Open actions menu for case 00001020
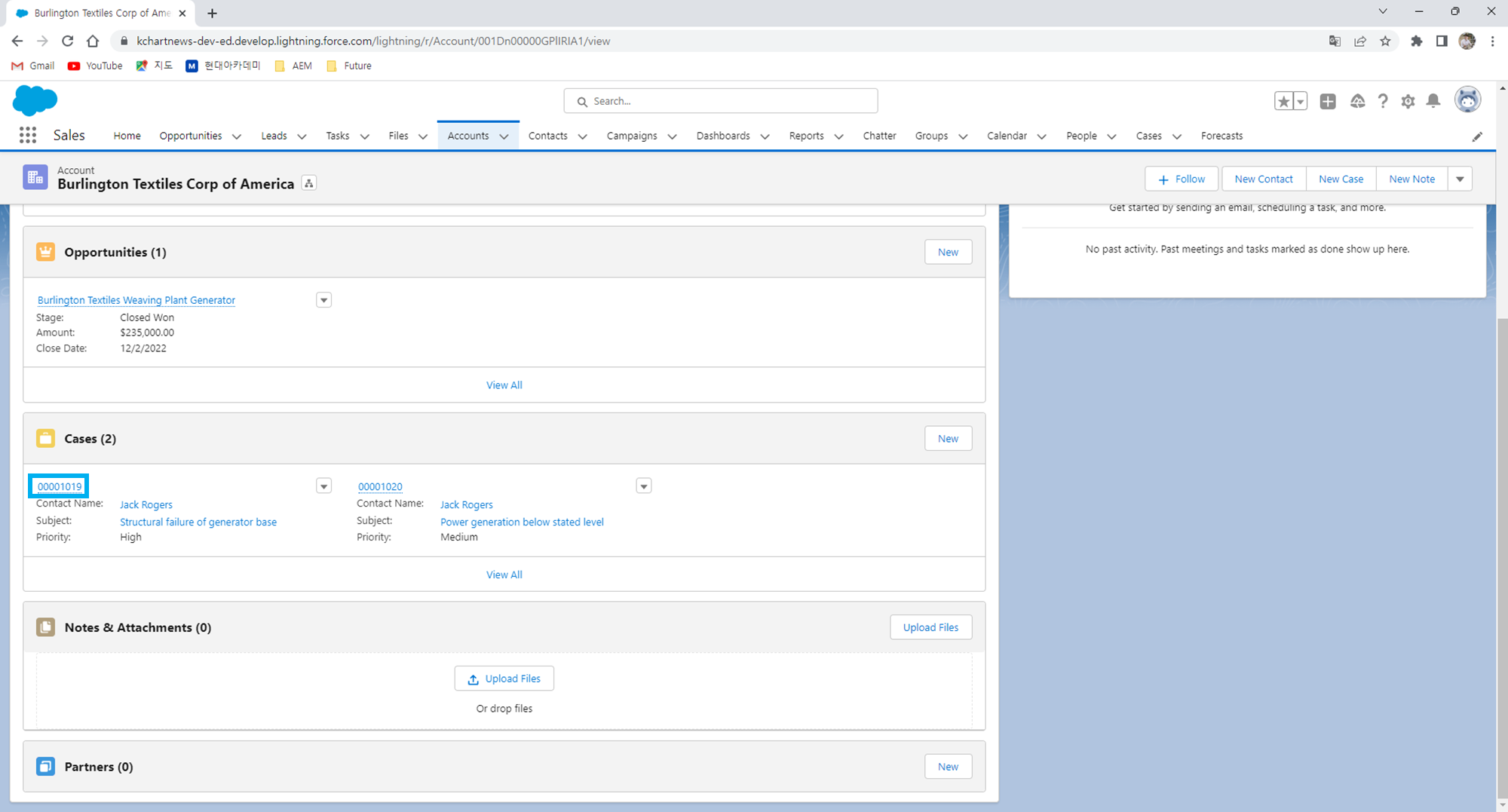 click(x=644, y=486)
